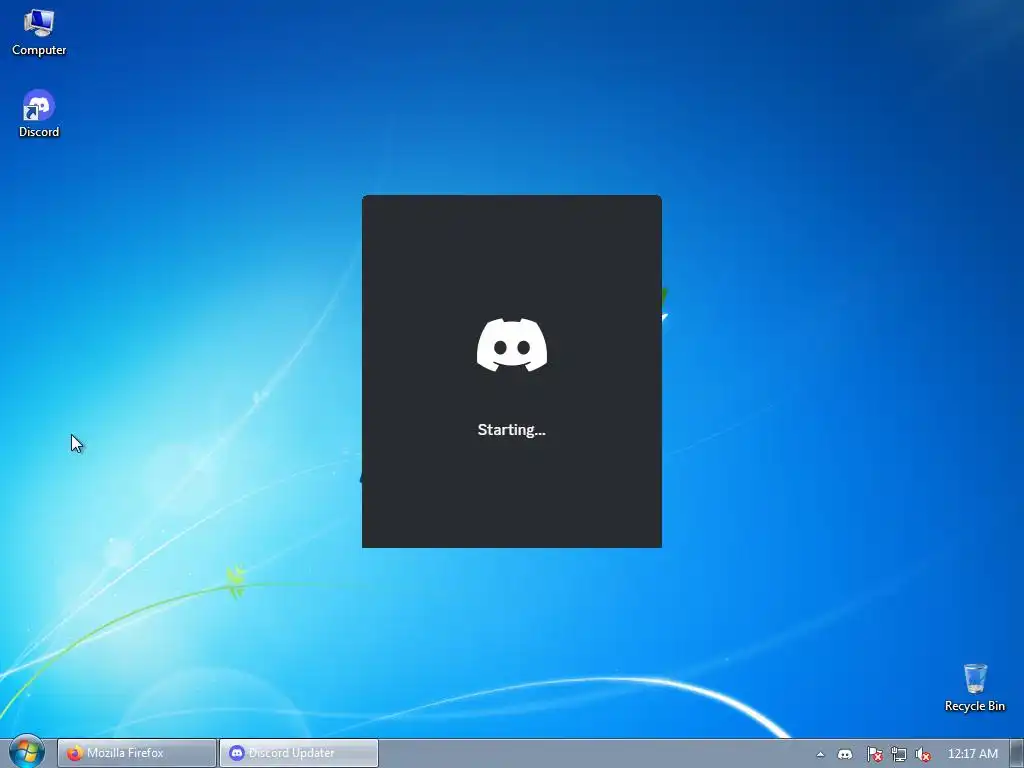Switch to Mozilla Firefox taskbar button

point(137,753)
